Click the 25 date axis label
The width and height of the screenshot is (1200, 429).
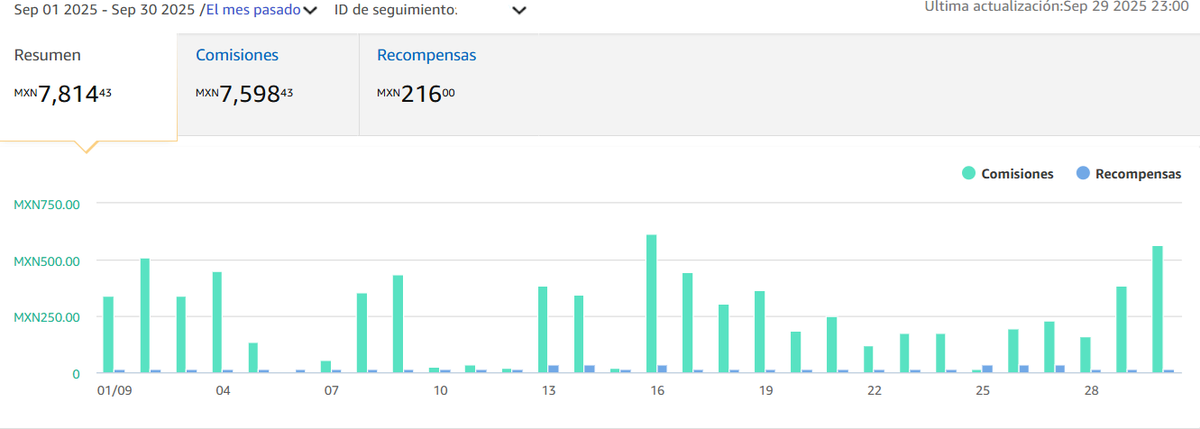tap(983, 390)
